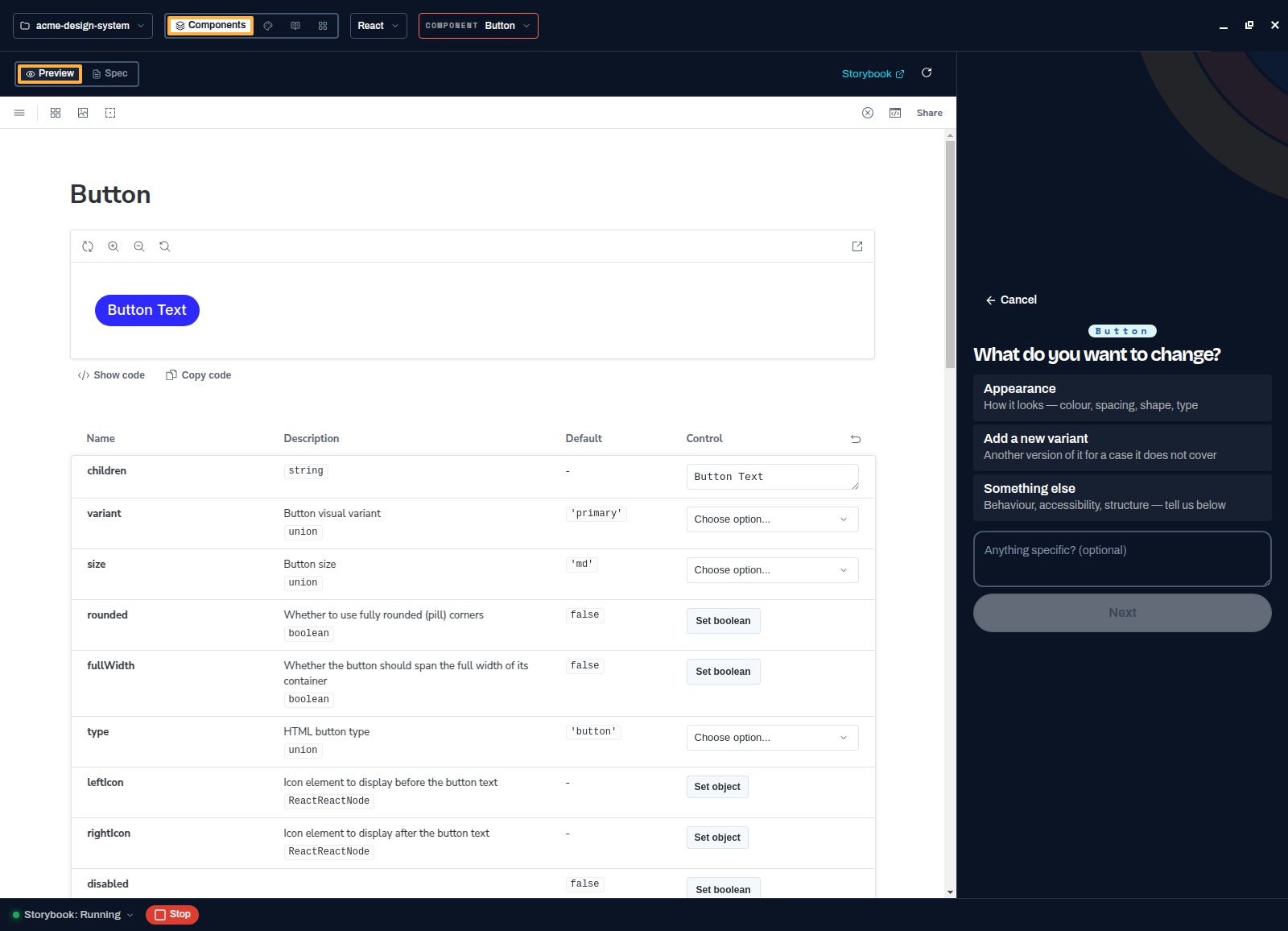Open the four-squares tab icon beside the book icon

[323, 26]
